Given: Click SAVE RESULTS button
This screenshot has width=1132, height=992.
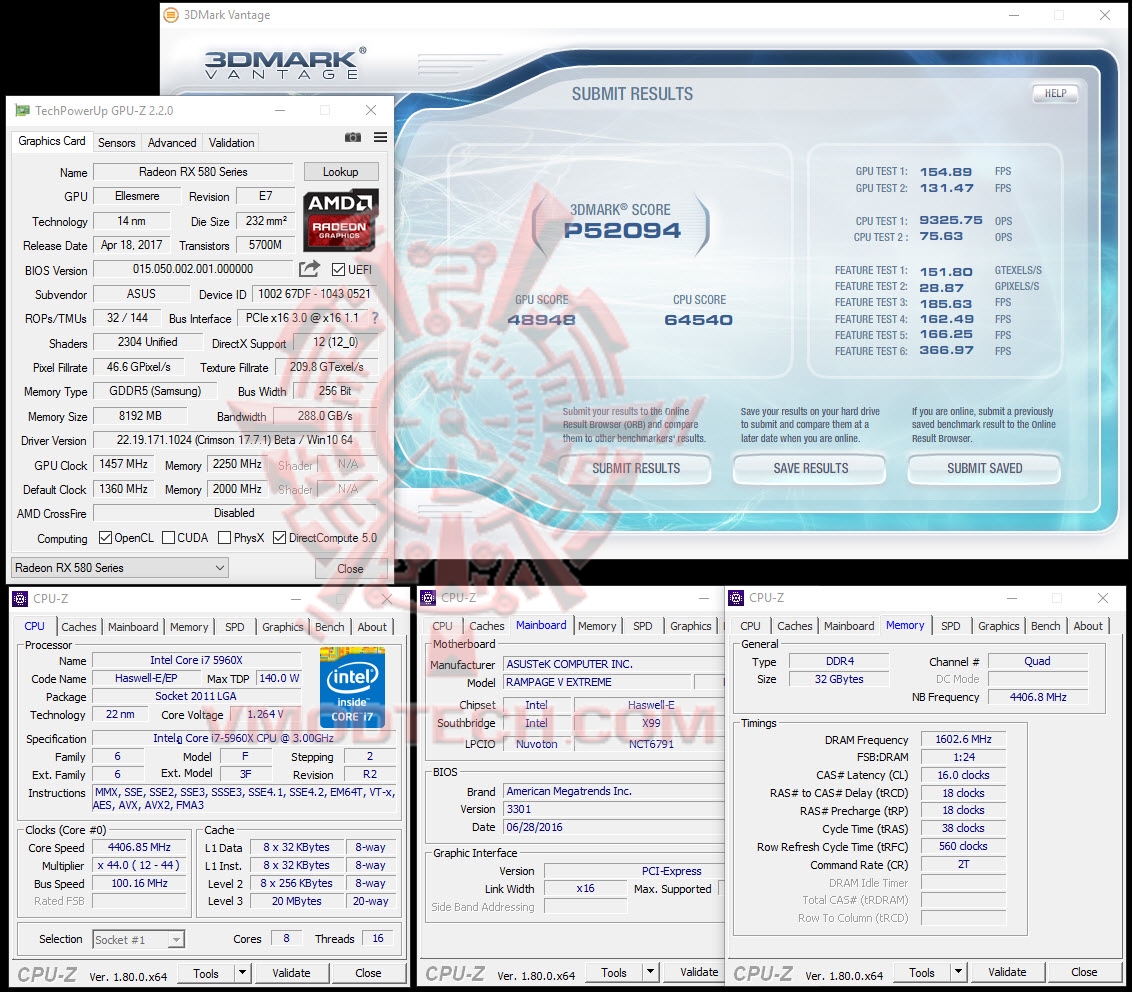Looking at the screenshot, I should [x=810, y=469].
